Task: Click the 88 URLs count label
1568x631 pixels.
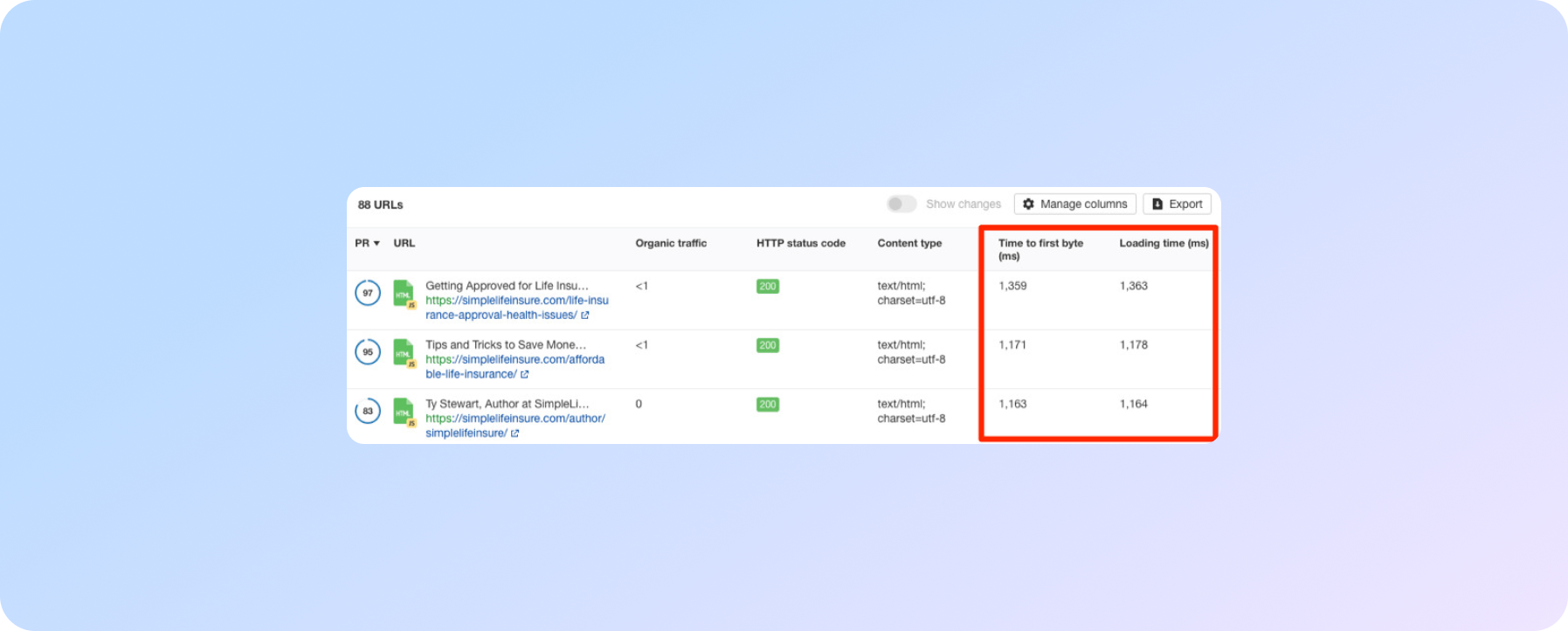Action: [380, 205]
